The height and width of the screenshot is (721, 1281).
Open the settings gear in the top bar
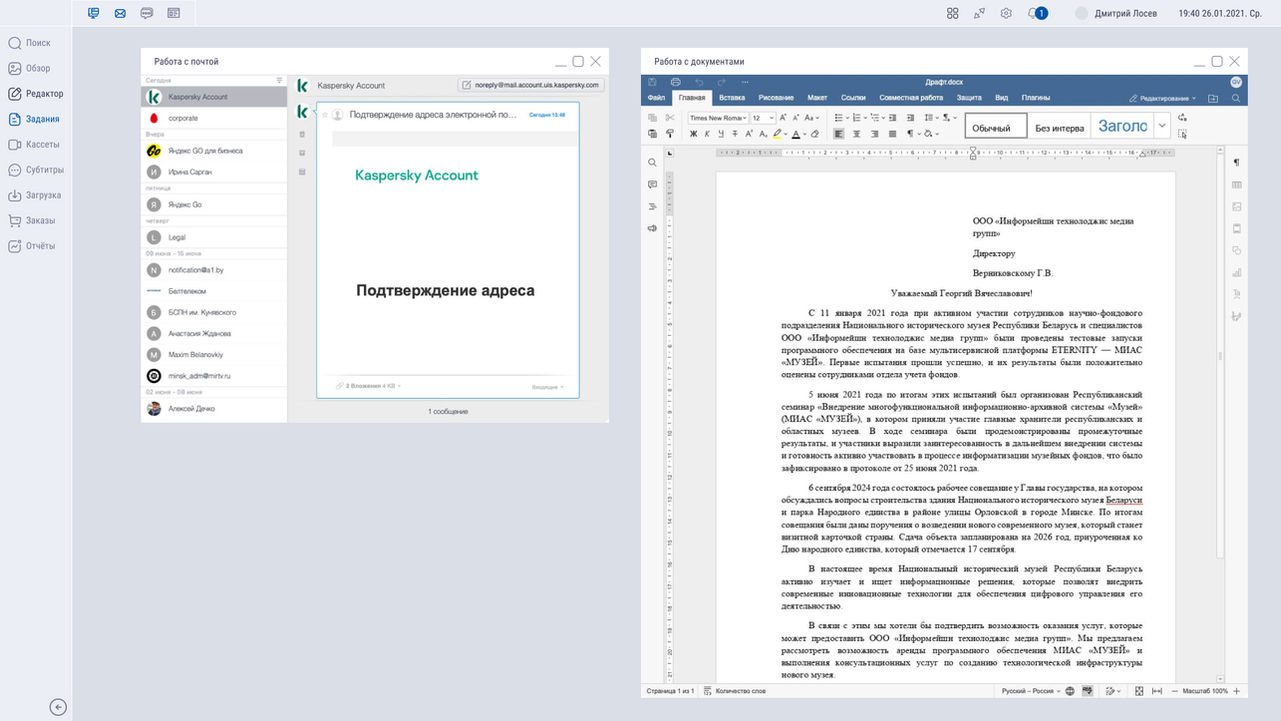(1006, 13)
